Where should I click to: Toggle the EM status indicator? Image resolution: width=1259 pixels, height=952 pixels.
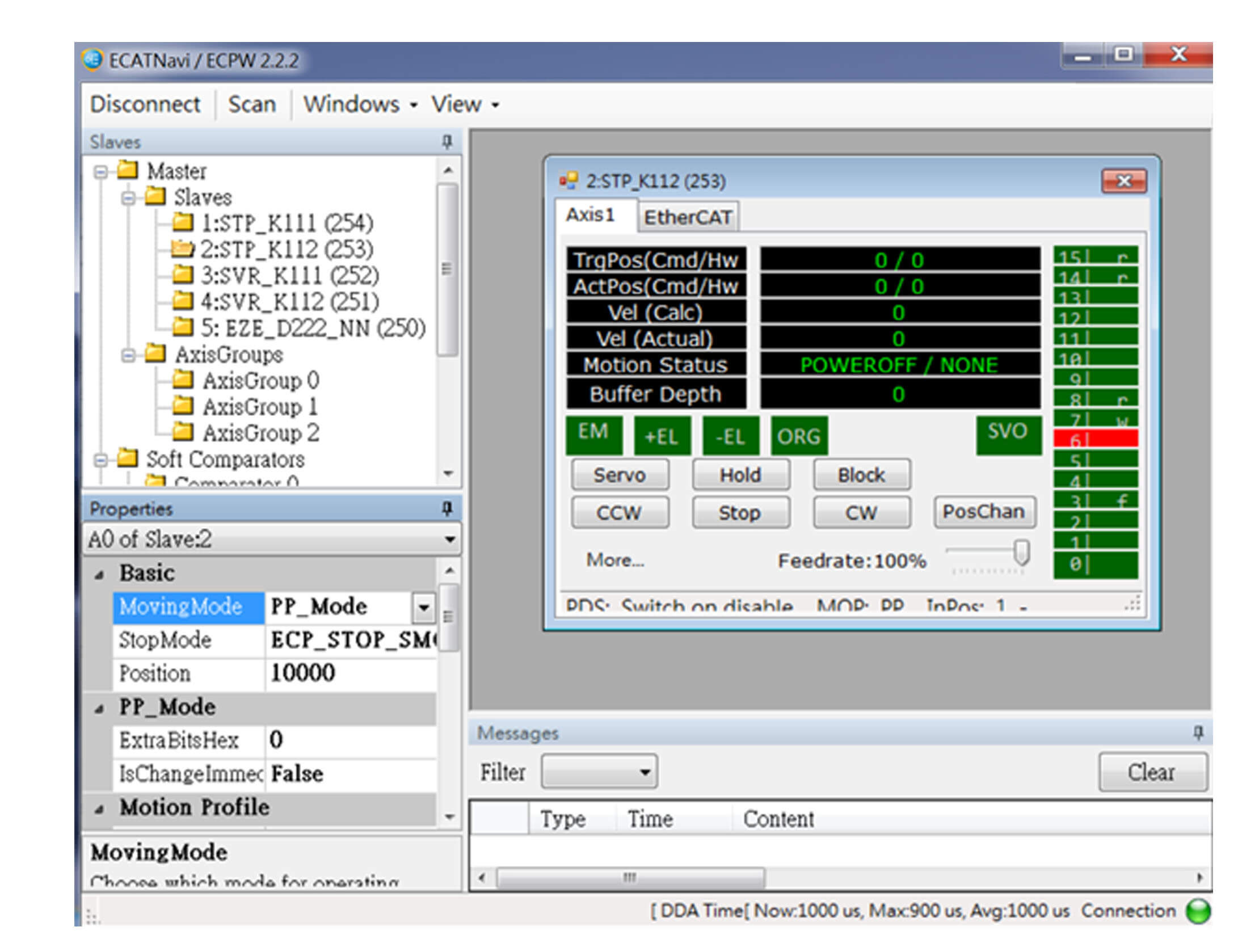tap(593, 435)
